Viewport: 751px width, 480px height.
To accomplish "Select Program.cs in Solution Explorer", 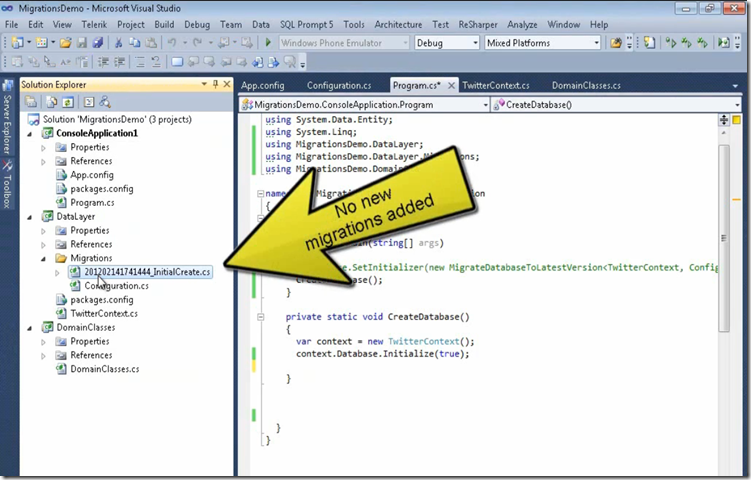I will (92, 203).
